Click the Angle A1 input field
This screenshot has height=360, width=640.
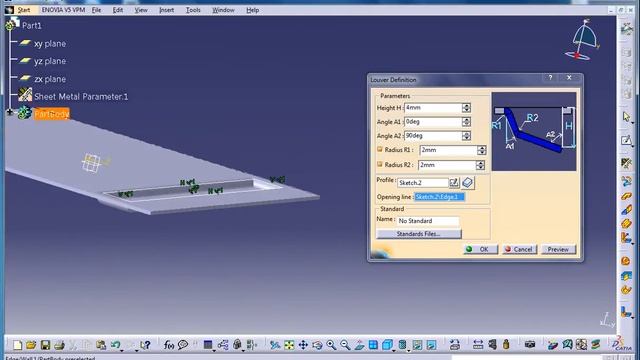(433, 122)
